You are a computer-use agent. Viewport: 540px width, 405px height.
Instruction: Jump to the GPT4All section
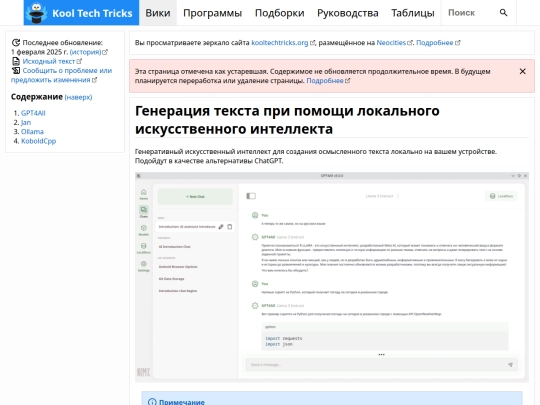pos(33,113)
